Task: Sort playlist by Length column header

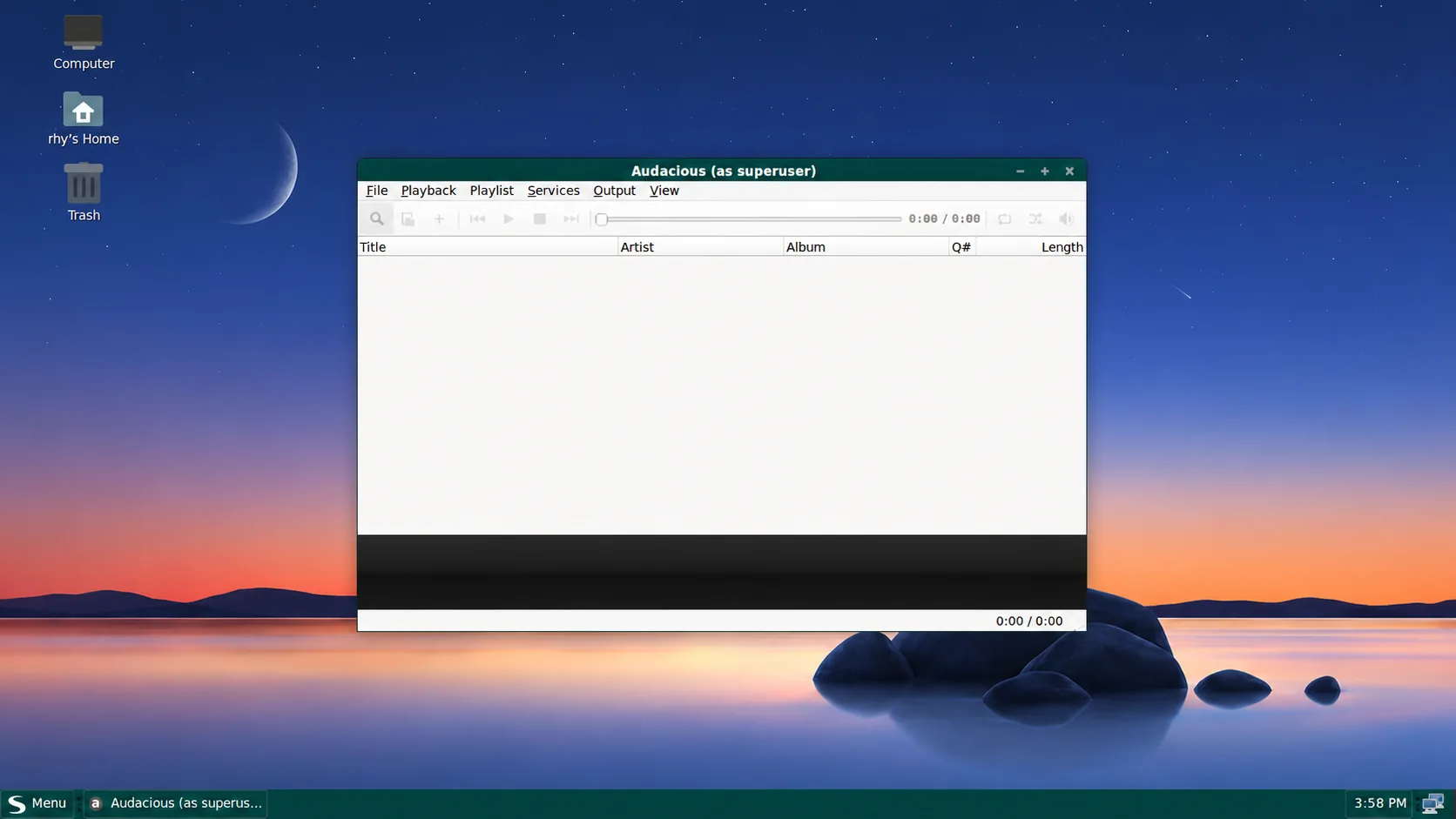Action: pos(1030,247)
